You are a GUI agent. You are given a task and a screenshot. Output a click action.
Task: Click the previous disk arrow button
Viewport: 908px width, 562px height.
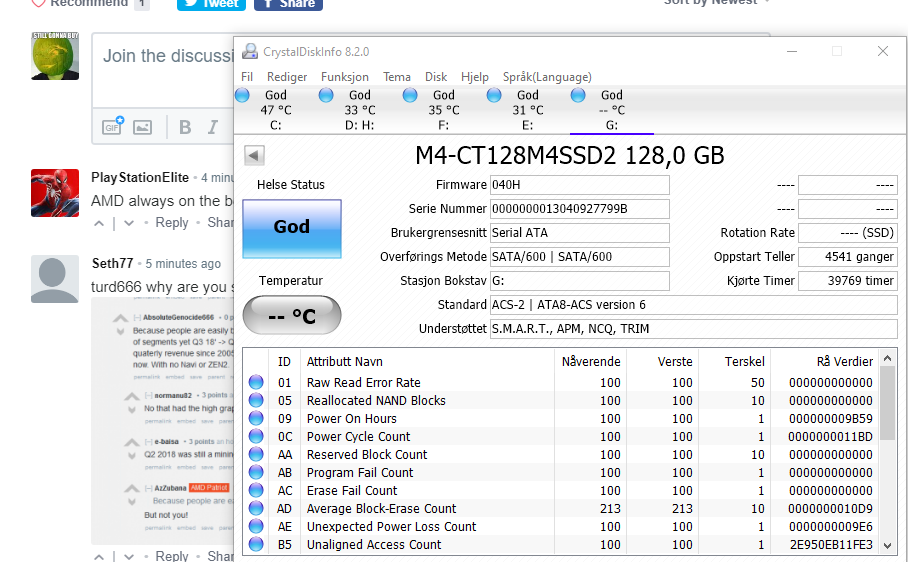pyautogui.click(x=254, y=155)
